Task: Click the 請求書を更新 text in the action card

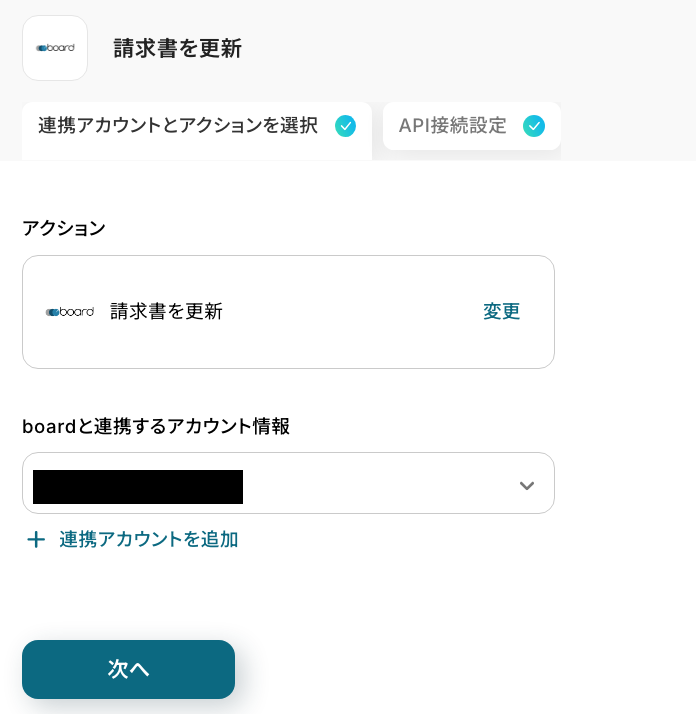Action: (x=166, y=312)
